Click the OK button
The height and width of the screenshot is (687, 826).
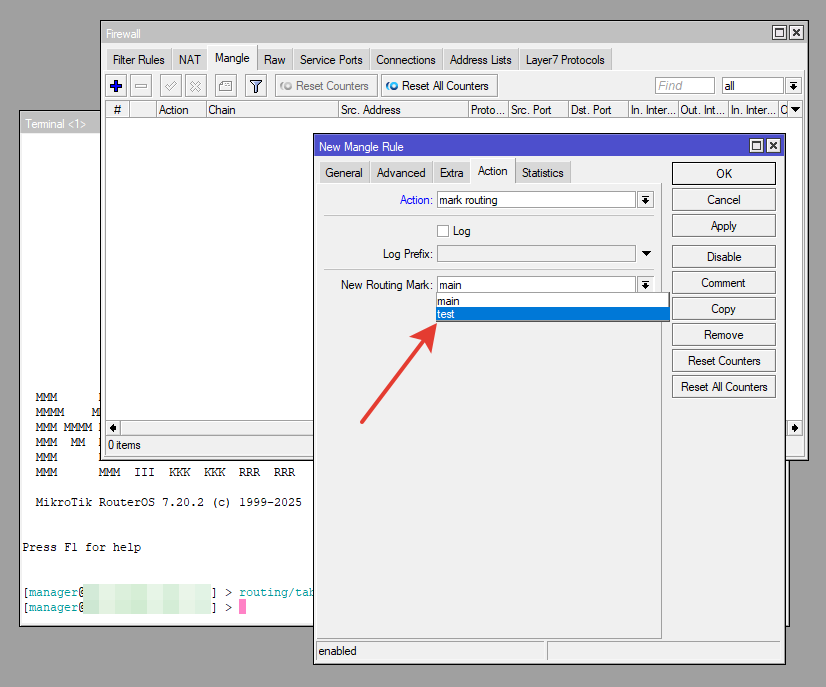click(723, 174)
